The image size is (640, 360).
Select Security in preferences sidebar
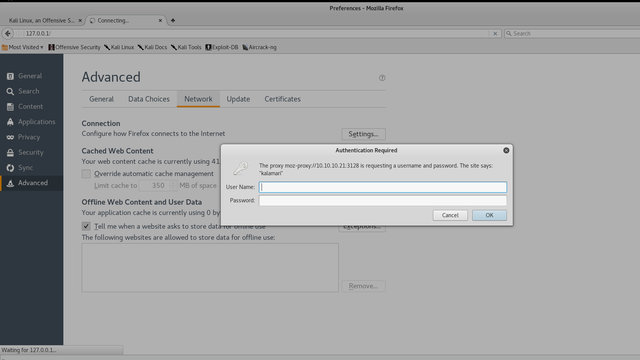click(x=31, y=152)
